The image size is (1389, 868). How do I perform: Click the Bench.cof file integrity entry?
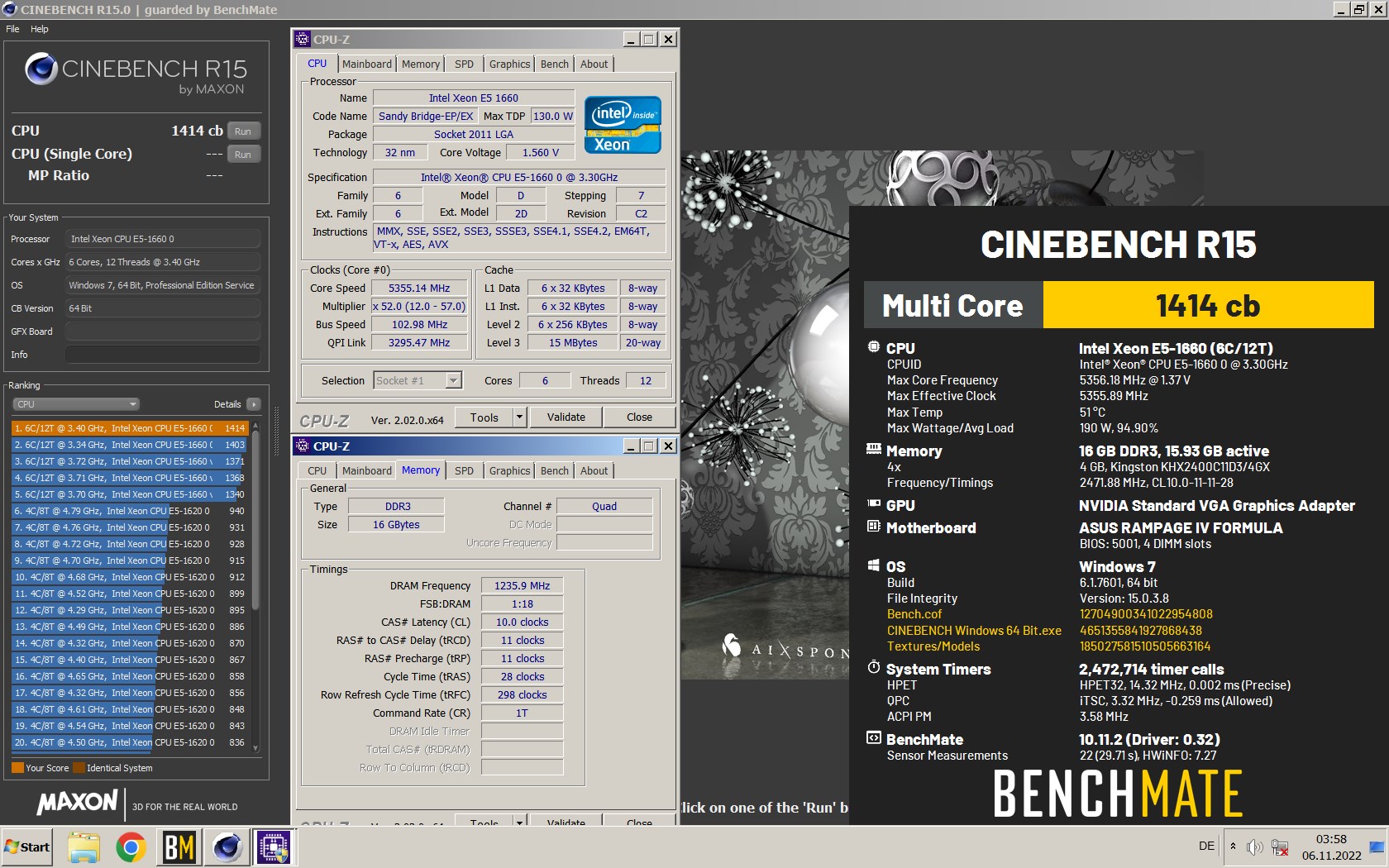click(914, 614)
